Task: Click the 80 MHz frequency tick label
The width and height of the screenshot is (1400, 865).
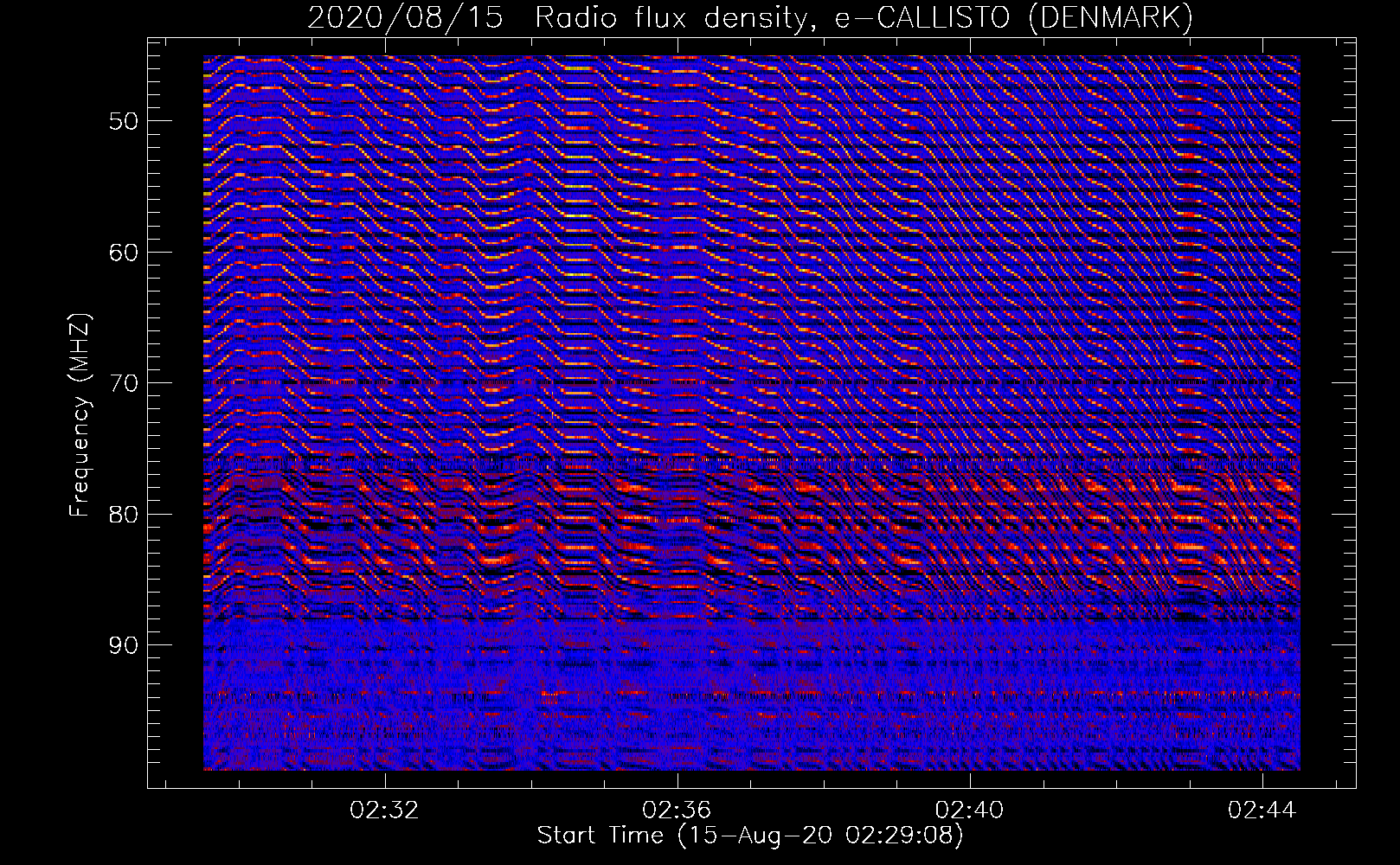Action: 124,514
